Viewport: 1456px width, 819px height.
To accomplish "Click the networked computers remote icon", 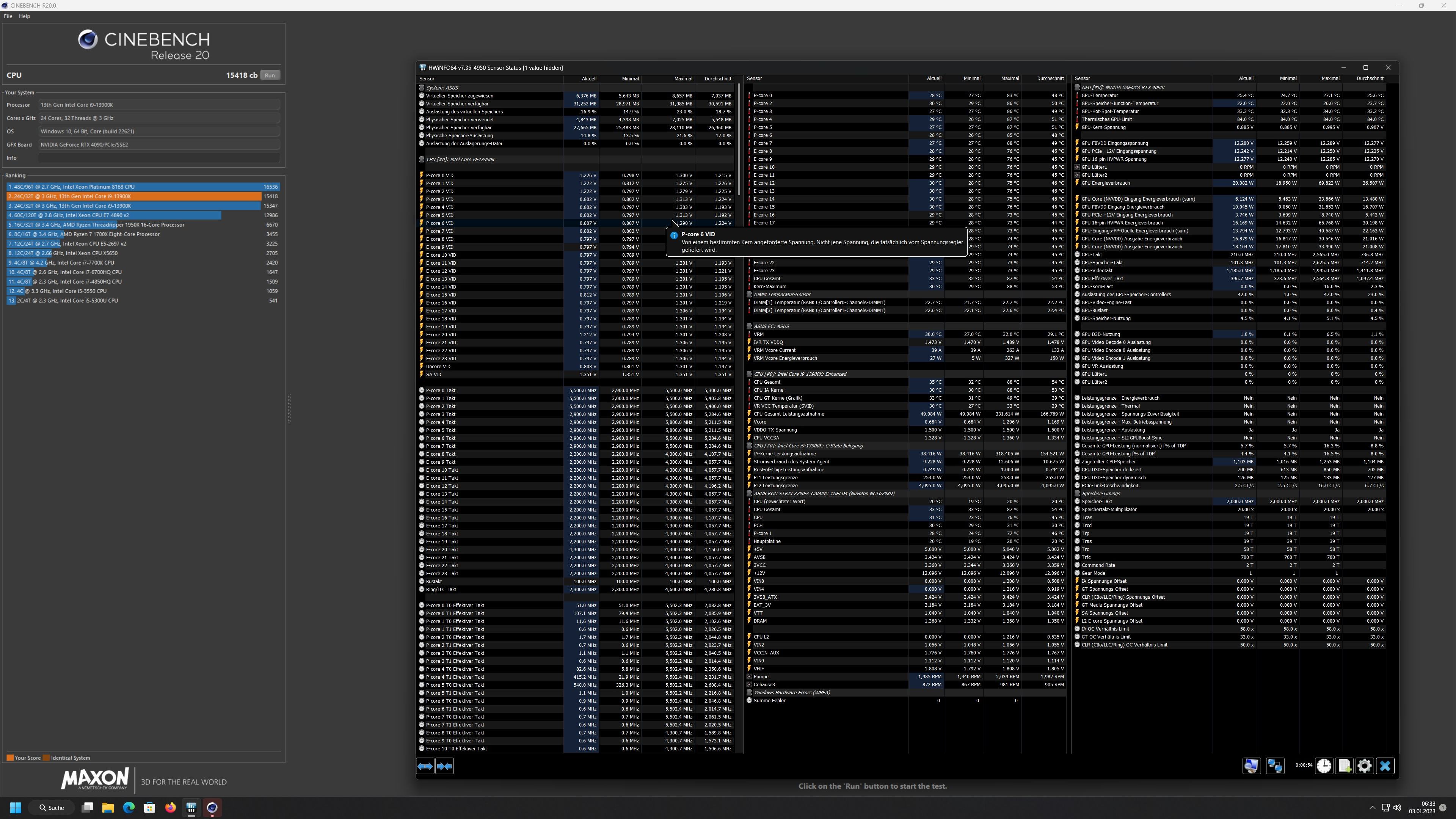I will [x=1274, y=766].
